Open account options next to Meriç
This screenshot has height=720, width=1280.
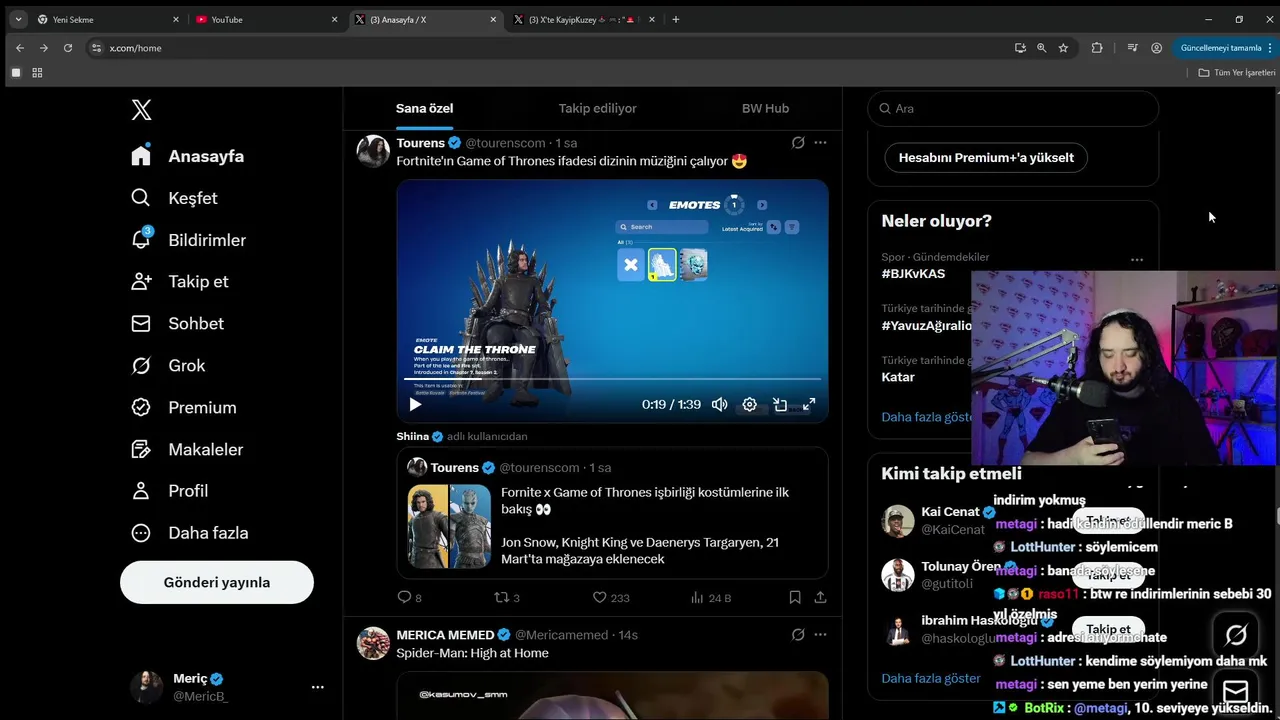318,687
